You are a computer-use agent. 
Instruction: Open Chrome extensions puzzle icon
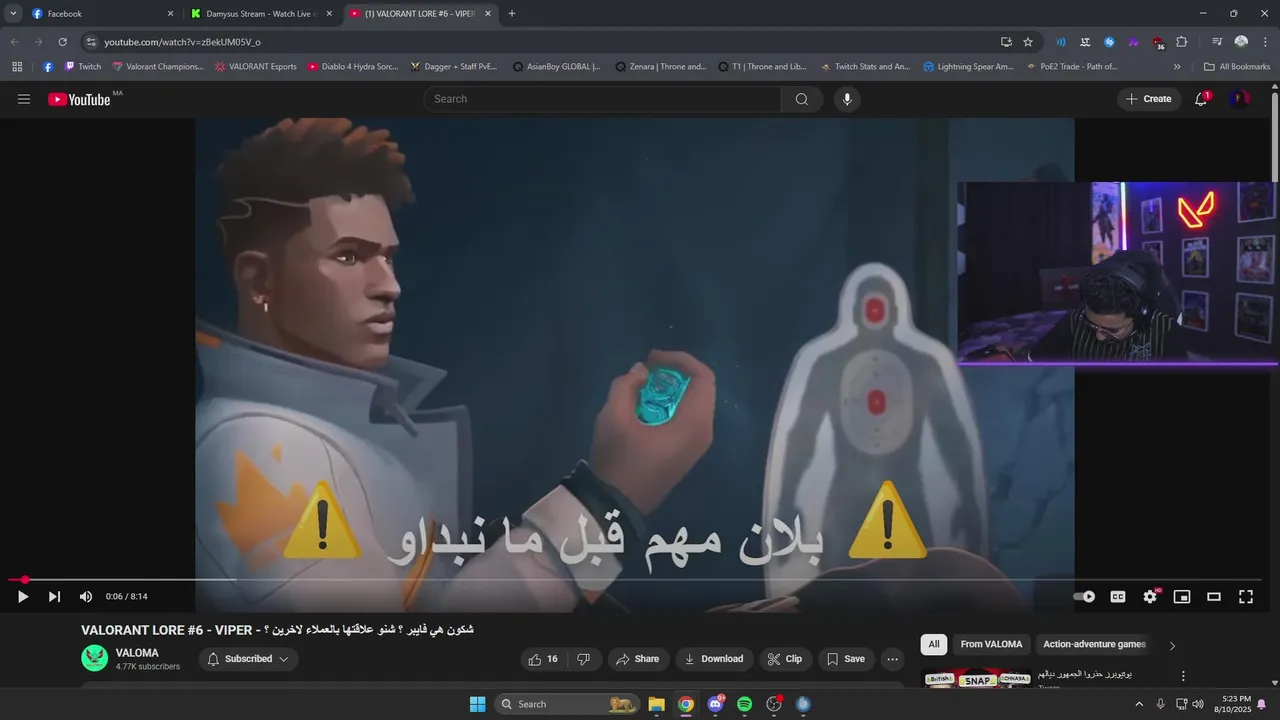click(1182, 42)
